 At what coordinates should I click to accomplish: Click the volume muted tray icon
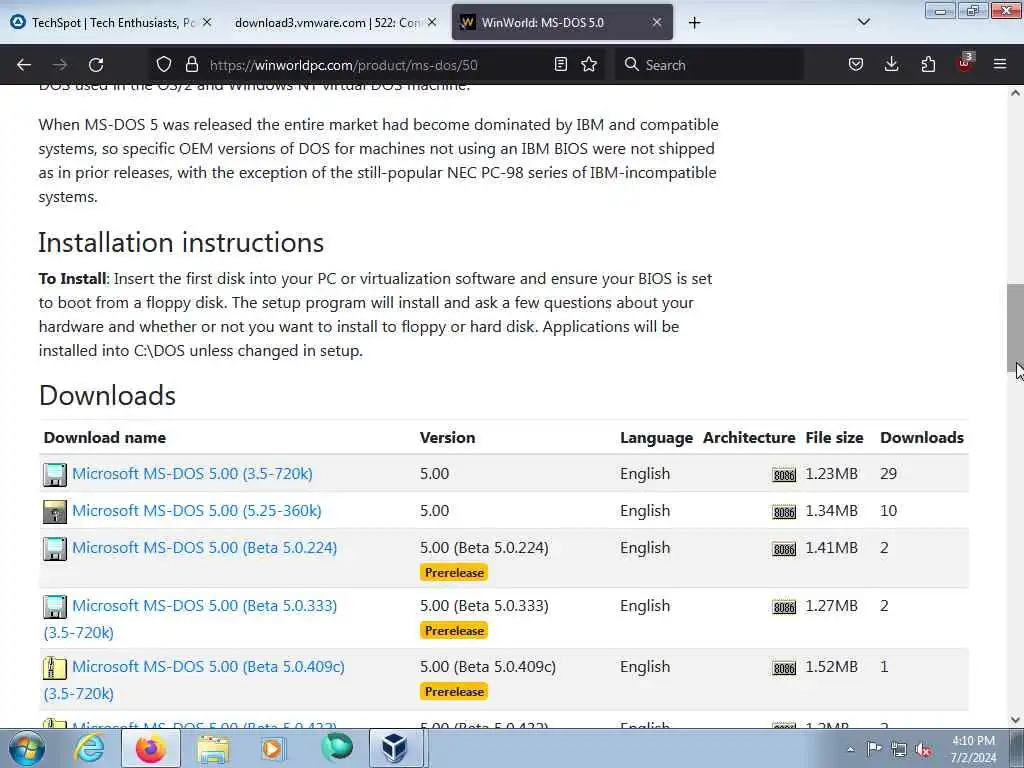(x=923, y=750)
